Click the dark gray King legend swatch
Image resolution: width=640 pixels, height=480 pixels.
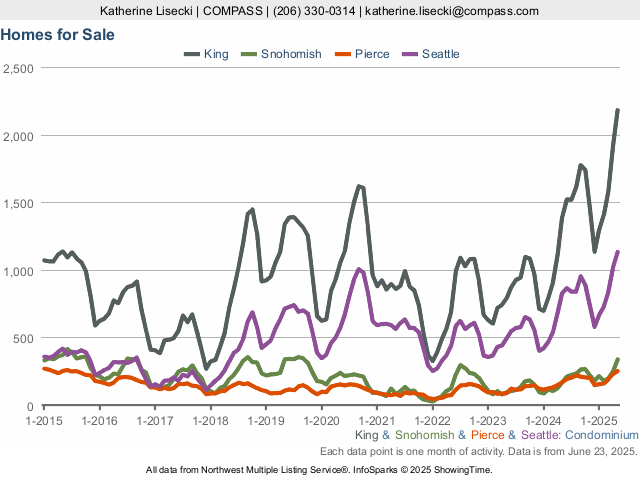(x=192, y=54)
